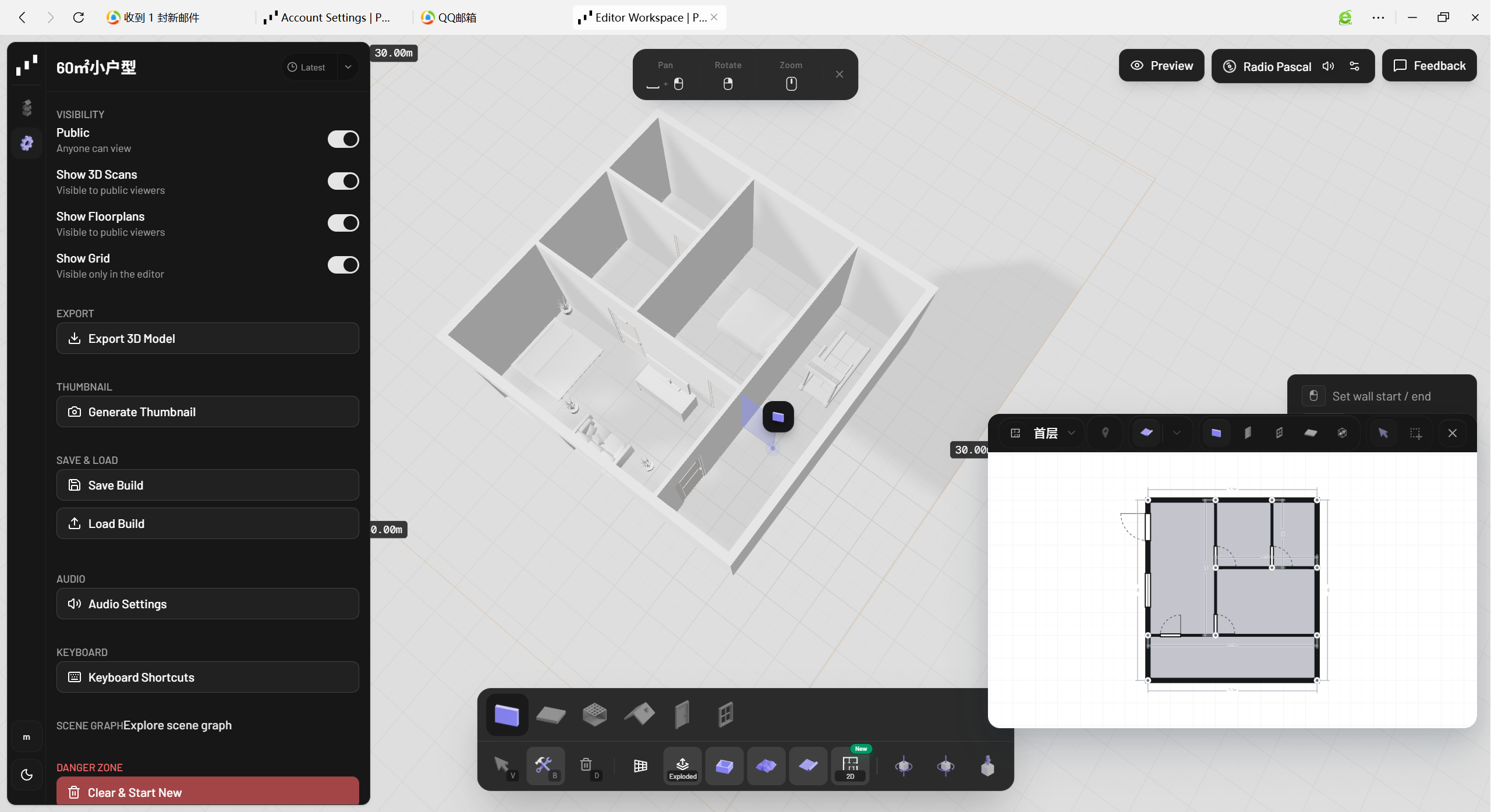Switch to the Account Settings browser tab
The image size is (1491, 812).
(327, 17)
